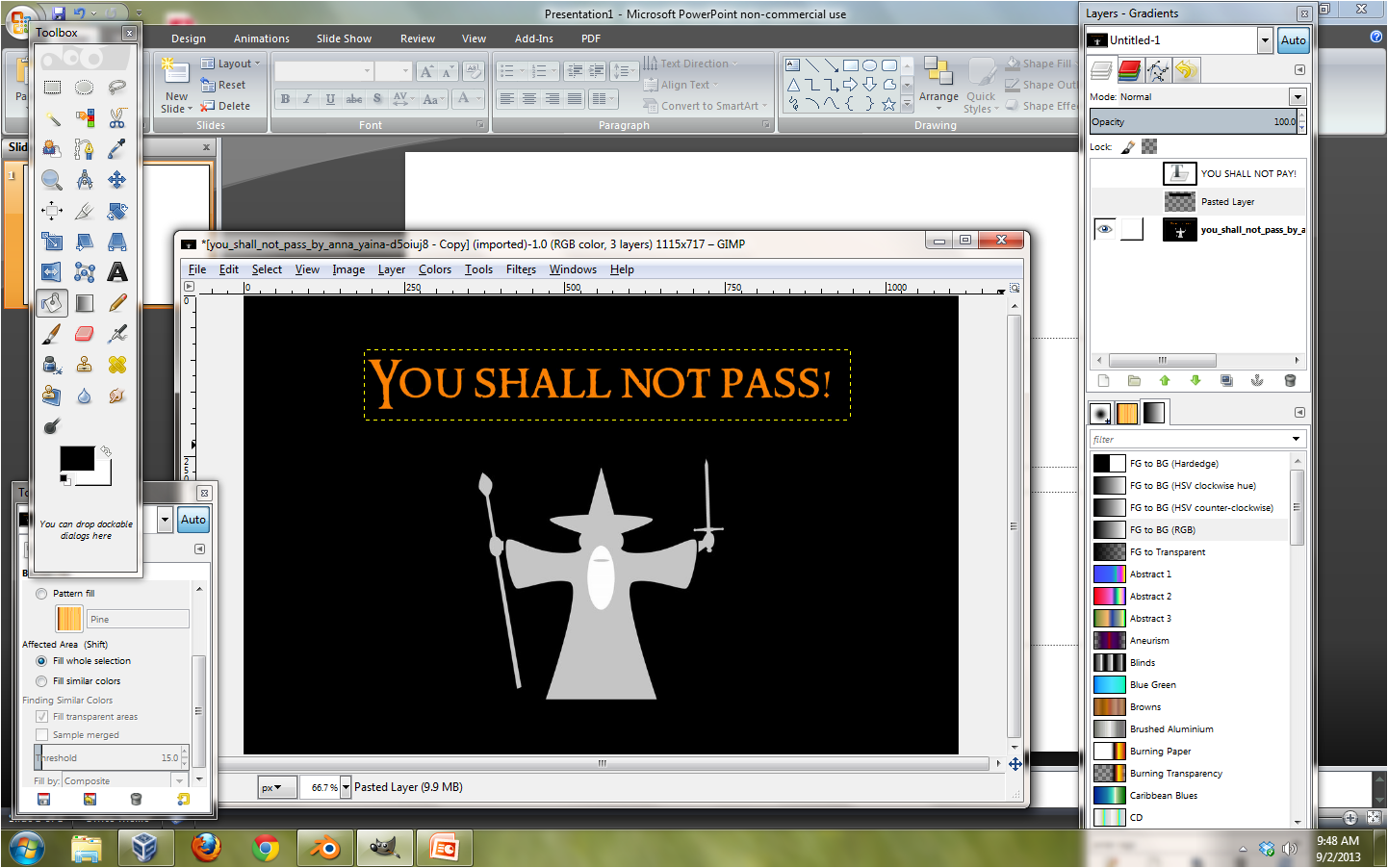
Task: Choose Fill similar colors option
Action: (x=41, y=681)
